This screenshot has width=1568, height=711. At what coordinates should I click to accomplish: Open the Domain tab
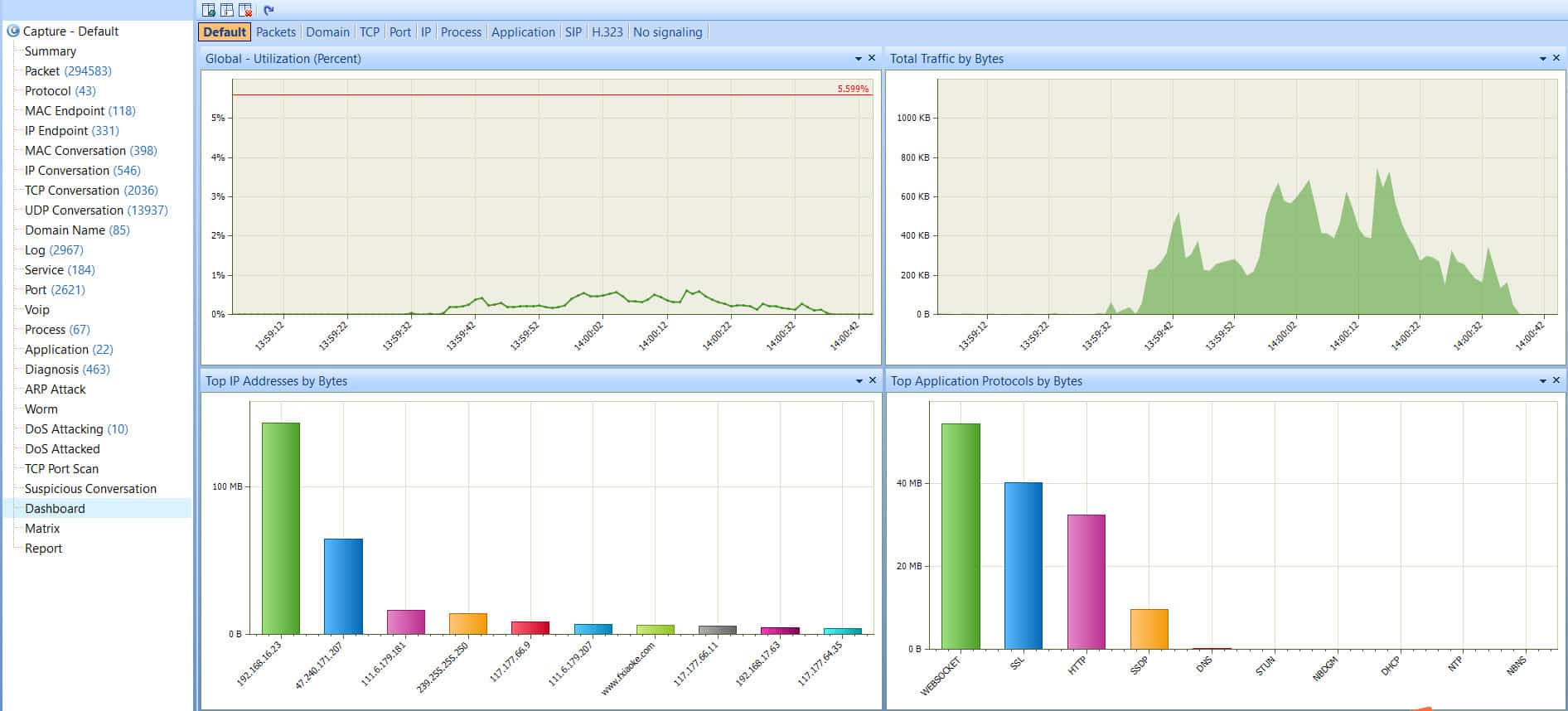327,32
